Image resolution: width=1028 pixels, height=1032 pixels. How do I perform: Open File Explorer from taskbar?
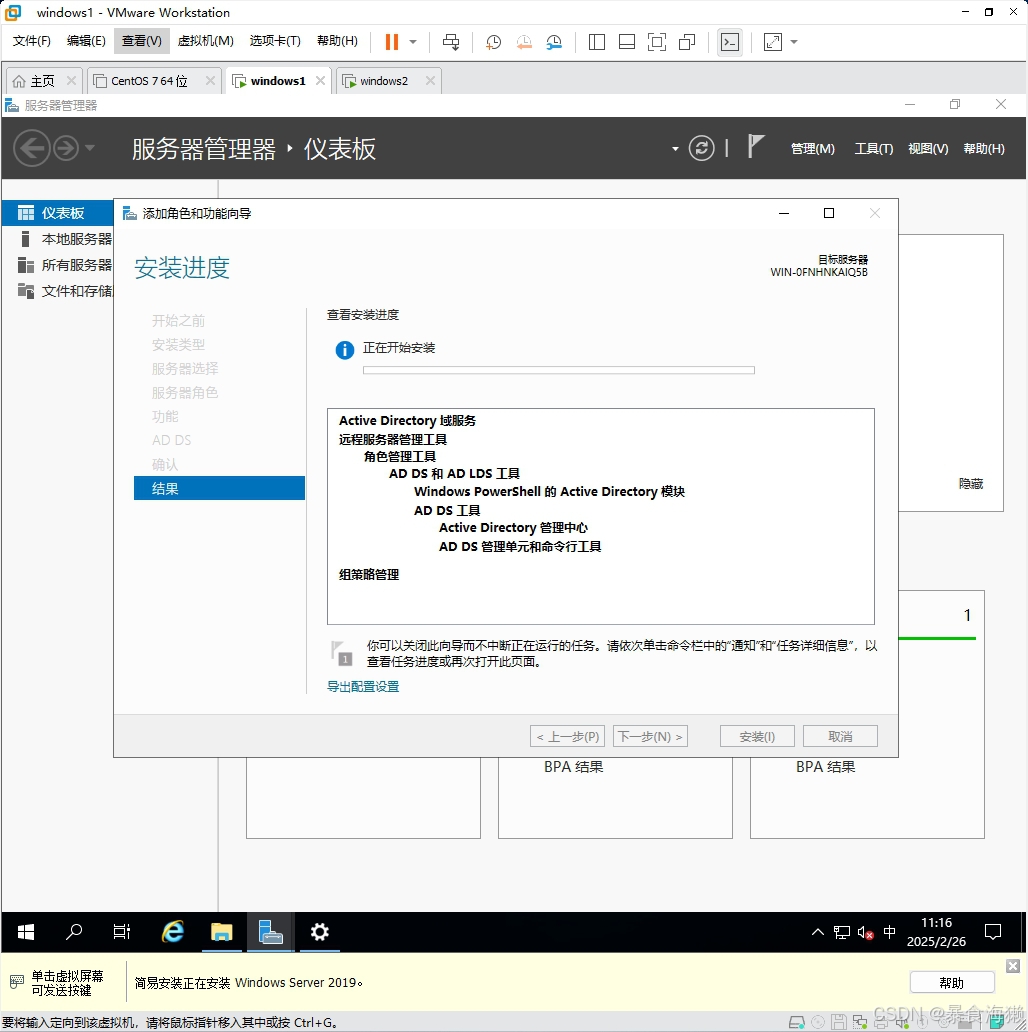point(222,932)
